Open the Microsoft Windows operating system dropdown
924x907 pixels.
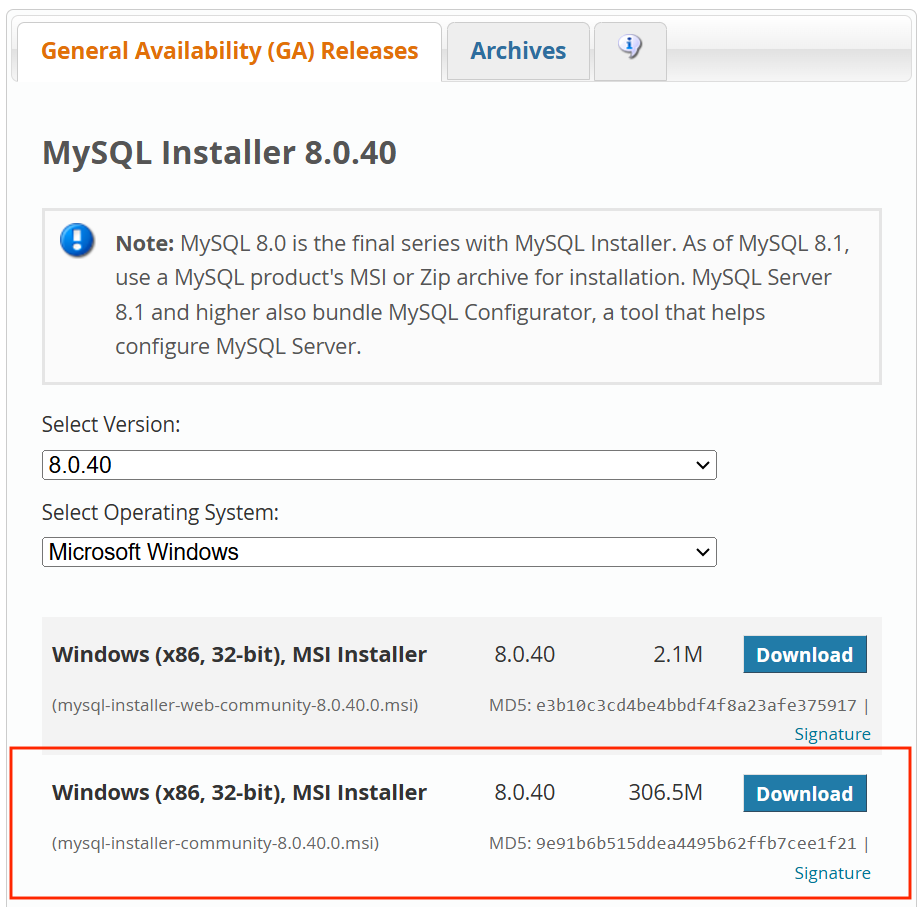click(379, 552)
